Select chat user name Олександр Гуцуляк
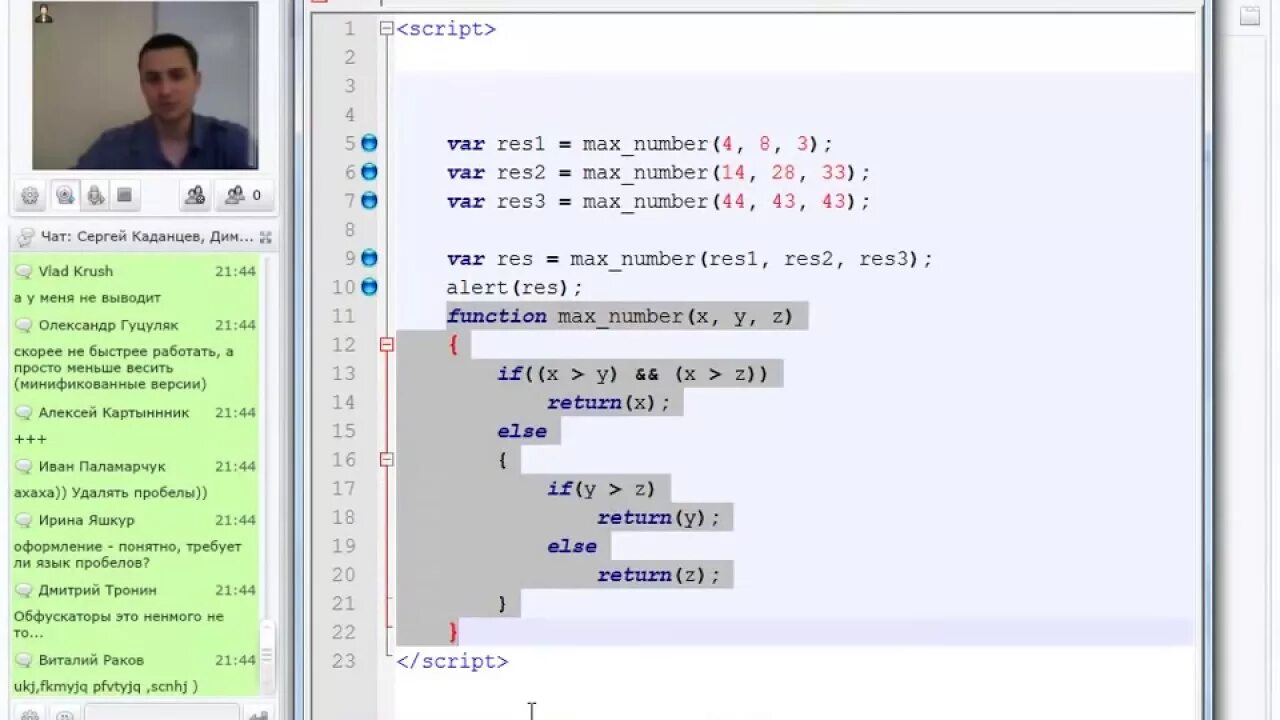Image resolution: width=1280 pixels, height=720 pixels. point(109,325)
